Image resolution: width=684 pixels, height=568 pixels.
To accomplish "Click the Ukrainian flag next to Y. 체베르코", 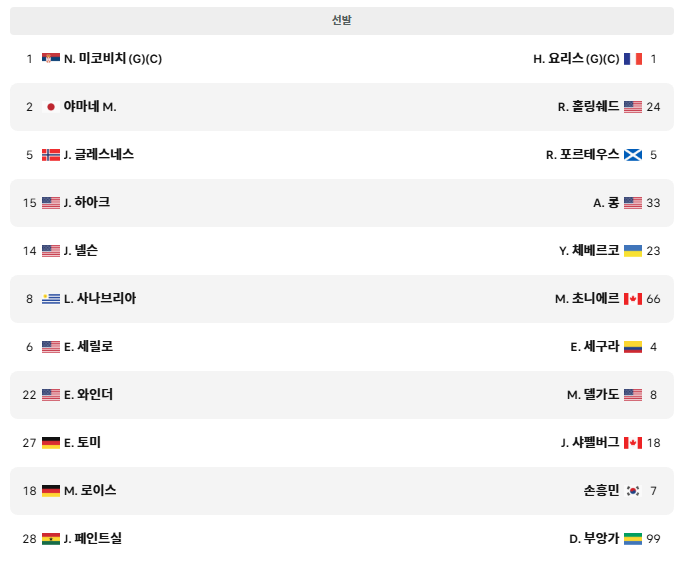I will pyautogui.click(x=633, y=250).
